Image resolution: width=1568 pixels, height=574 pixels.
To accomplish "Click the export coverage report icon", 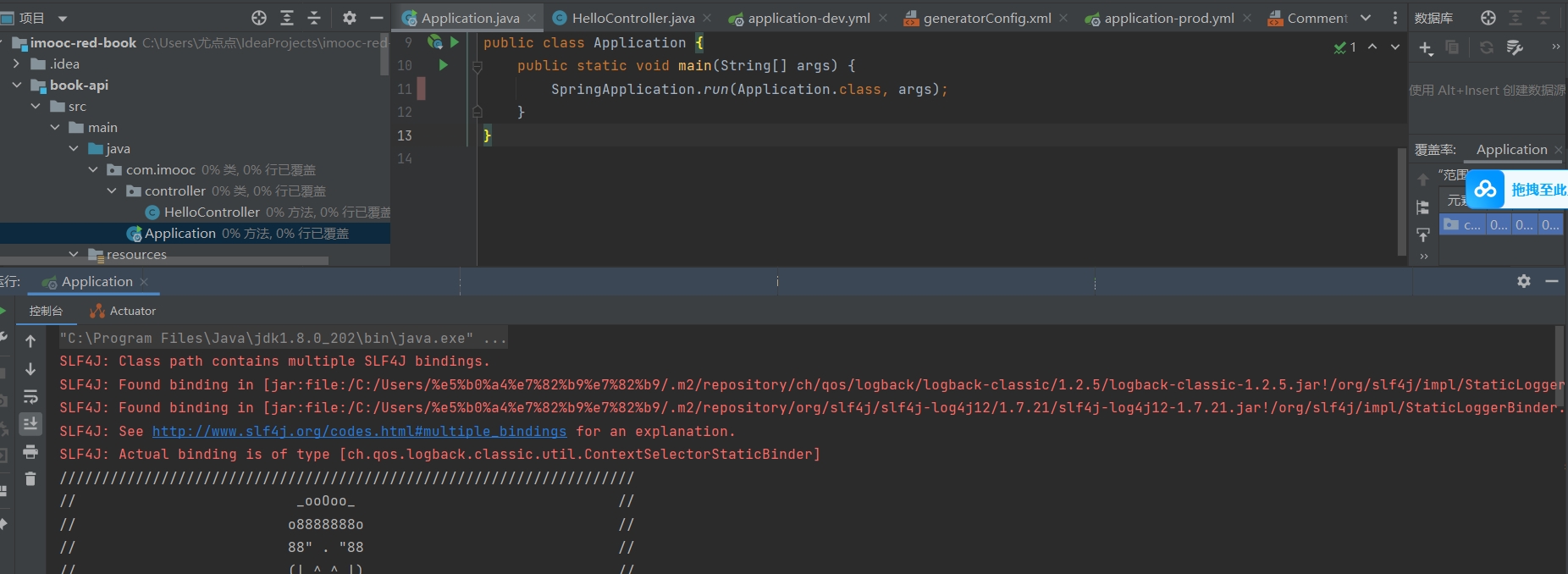I will coord(1423,235).
